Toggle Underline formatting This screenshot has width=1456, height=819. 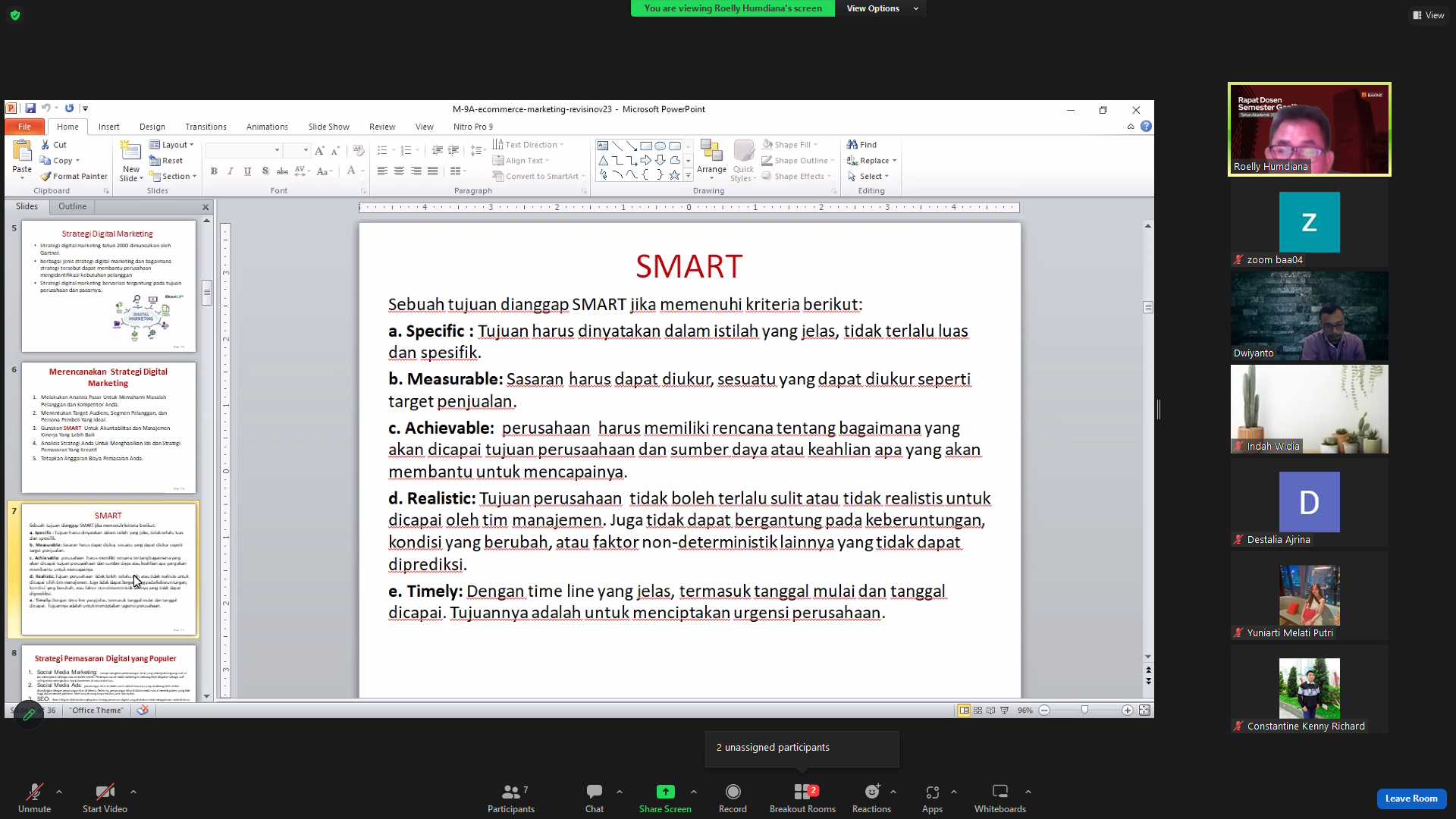247,171
